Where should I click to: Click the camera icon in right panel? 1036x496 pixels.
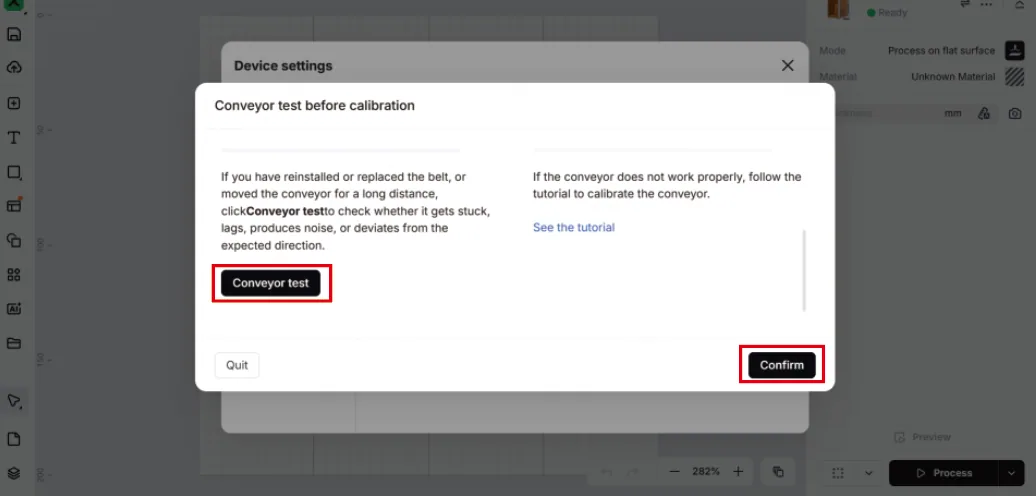pos(1015,114)
